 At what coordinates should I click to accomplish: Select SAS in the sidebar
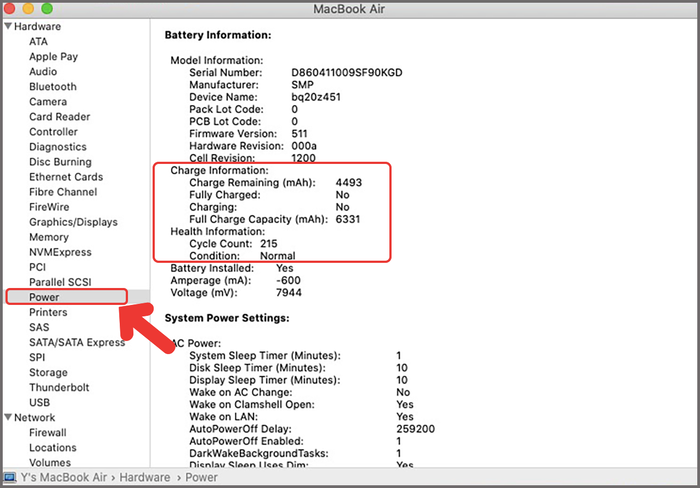coord(39,327)
